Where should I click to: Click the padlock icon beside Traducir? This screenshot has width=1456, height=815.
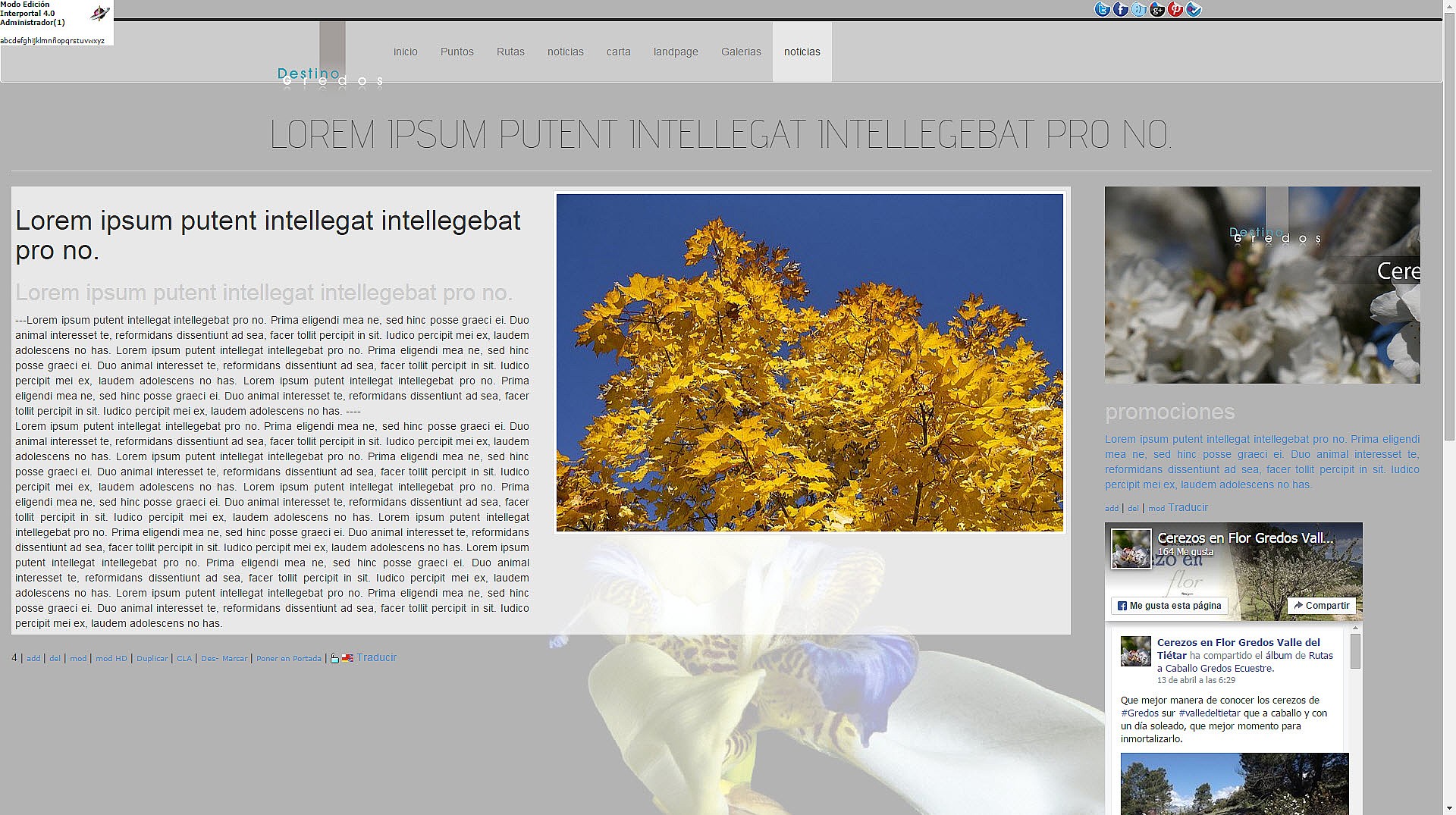(334, 658)
